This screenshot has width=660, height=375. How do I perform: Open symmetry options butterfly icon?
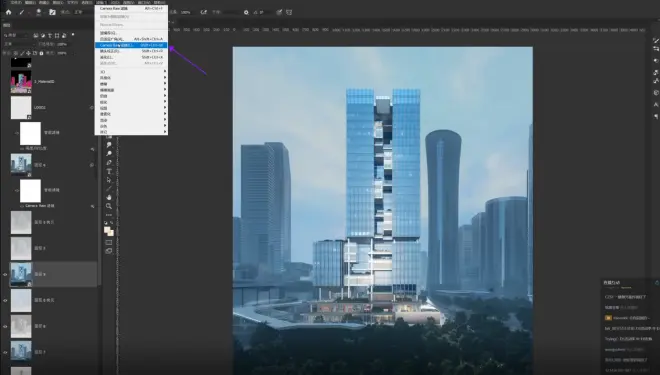click(289, 12)
